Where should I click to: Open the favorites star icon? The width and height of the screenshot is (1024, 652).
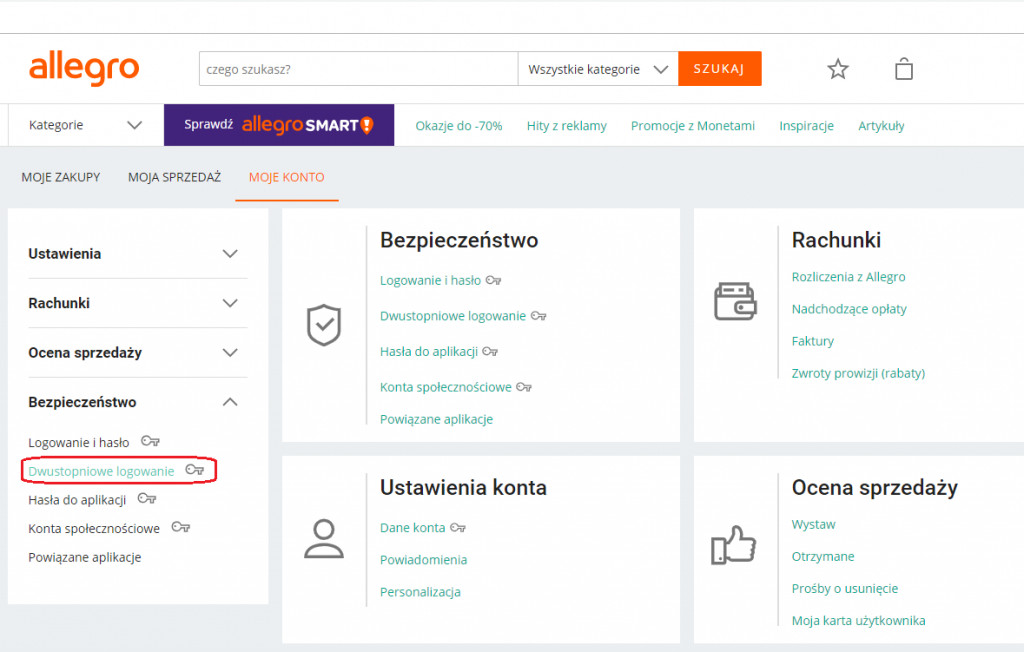[x=838, y=69]
